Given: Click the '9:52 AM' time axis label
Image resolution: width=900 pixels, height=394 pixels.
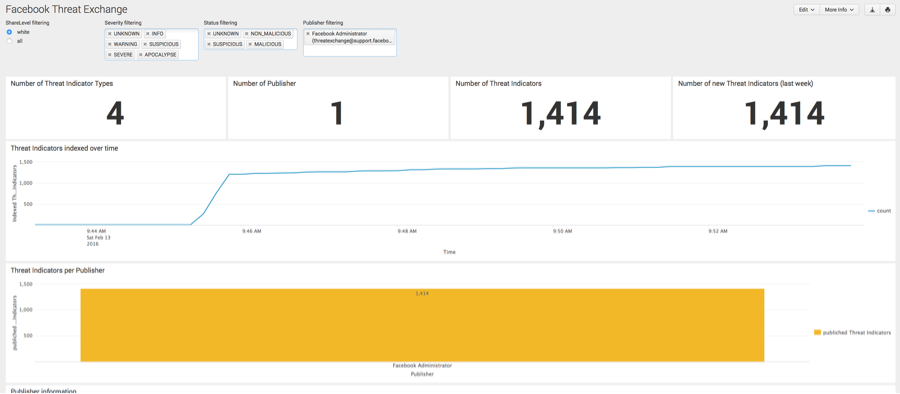Looking at the screenshot, I should (717, 231).
